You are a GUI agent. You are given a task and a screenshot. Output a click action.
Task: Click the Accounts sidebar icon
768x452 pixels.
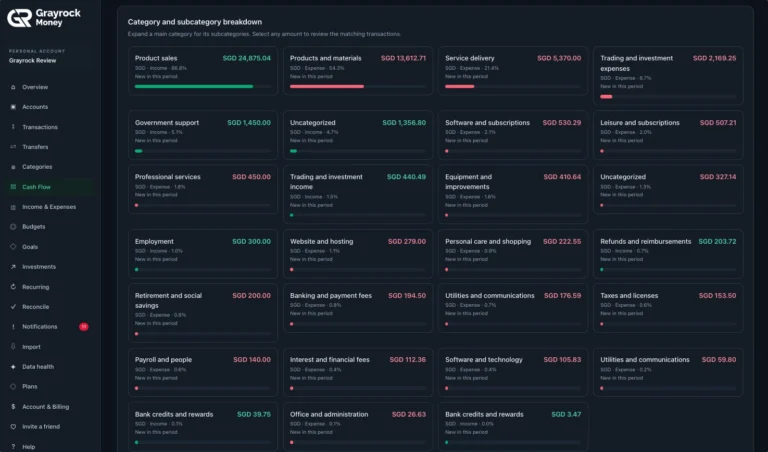pyautogui.click(x=13, y=107)
